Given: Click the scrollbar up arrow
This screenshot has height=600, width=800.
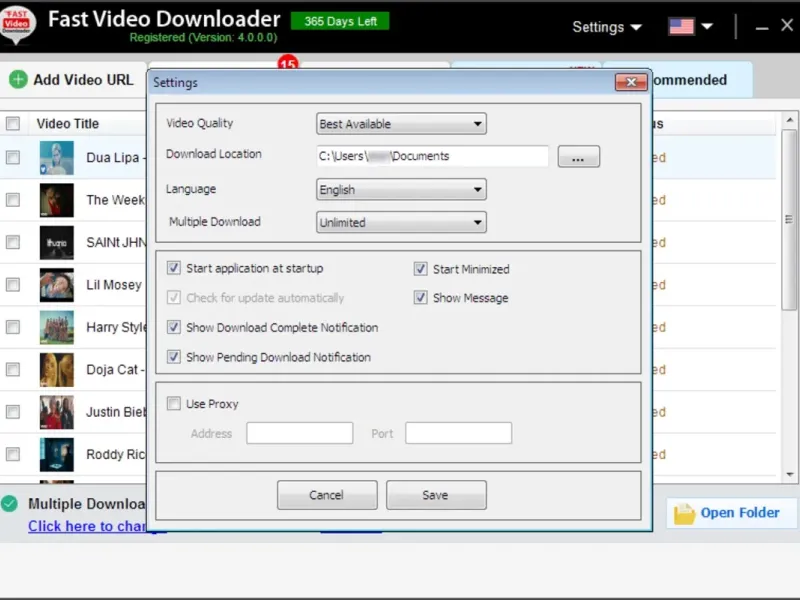Looking at the screenshot, I should click(790, 120).
